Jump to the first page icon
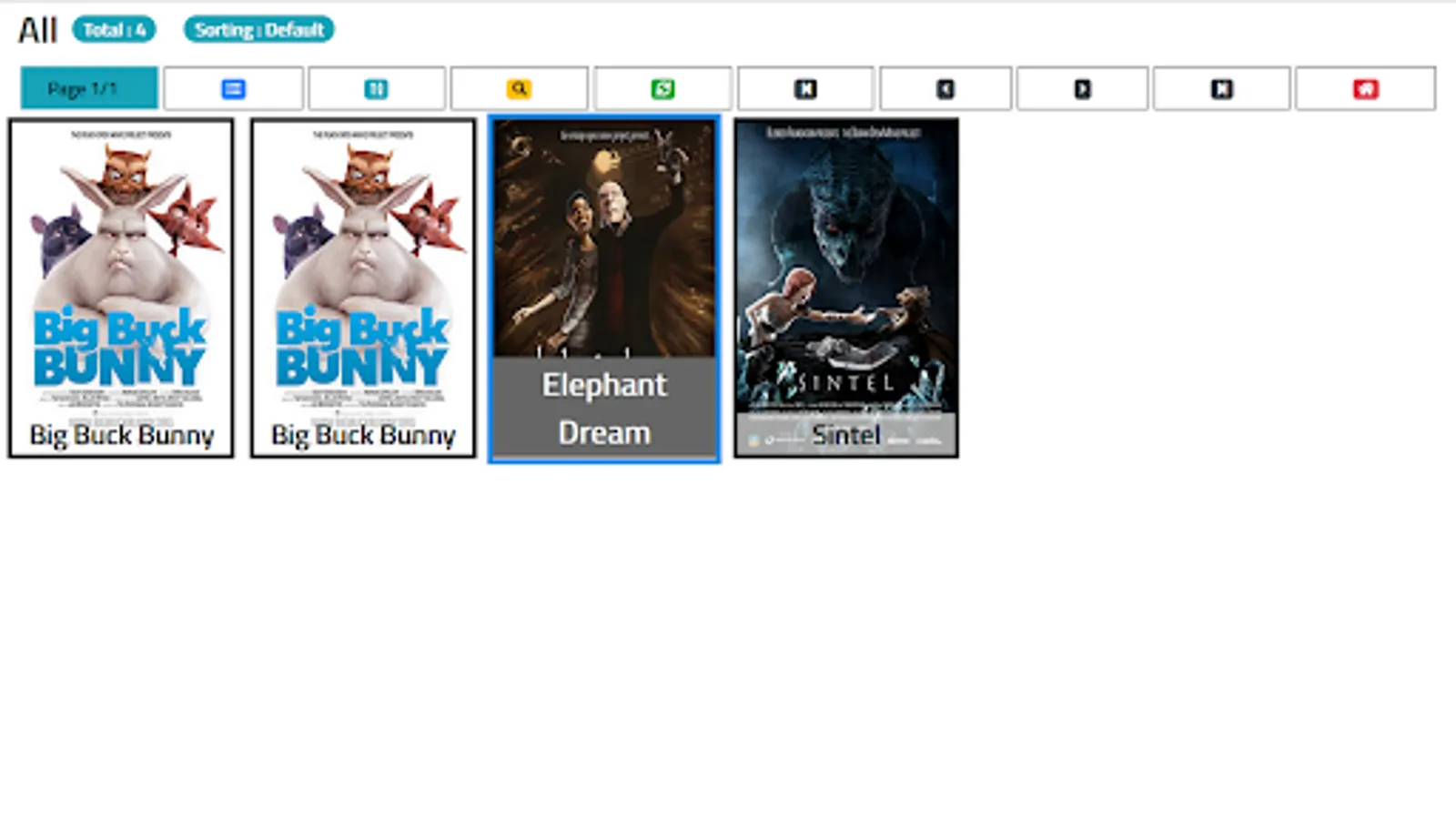The height and width of the screenshot is (819, 1456). 805,88
